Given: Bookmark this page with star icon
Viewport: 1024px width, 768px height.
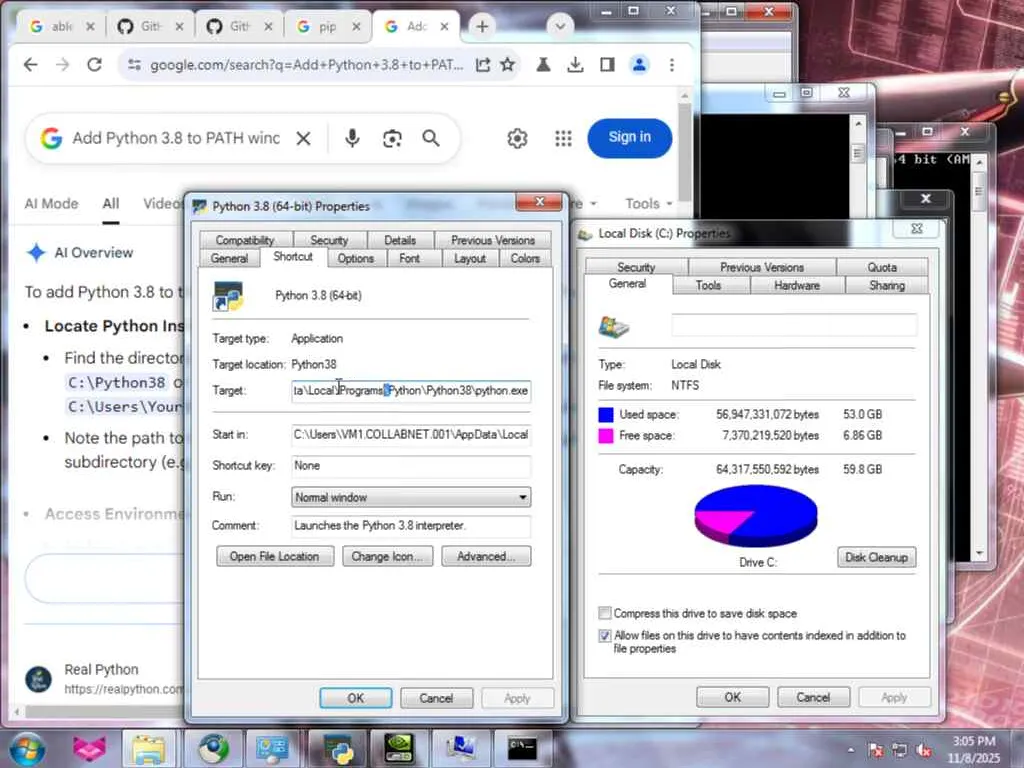Looking at the screenshot, I should [x=507, y=65].
